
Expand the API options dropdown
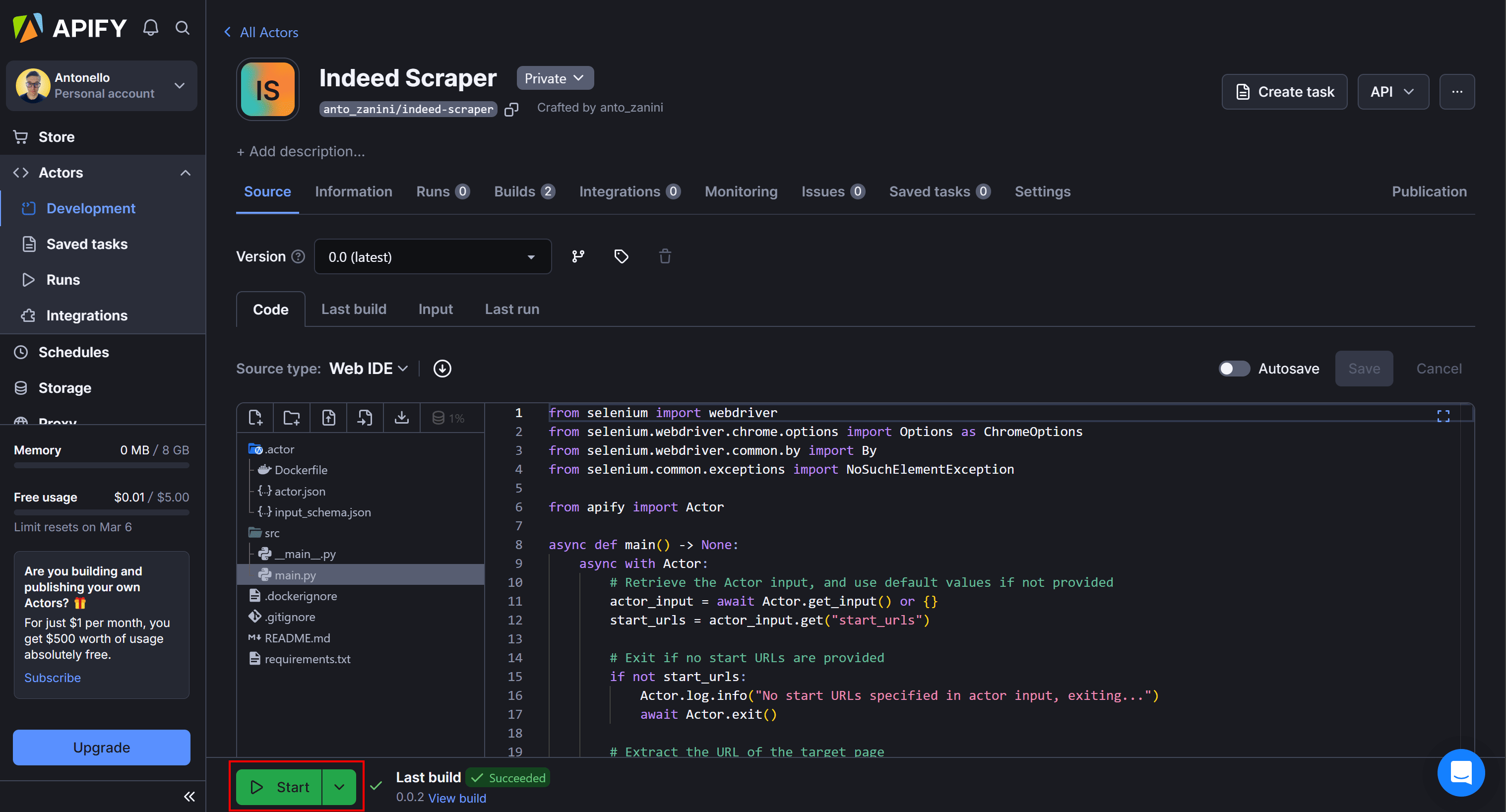[1393, 91]
